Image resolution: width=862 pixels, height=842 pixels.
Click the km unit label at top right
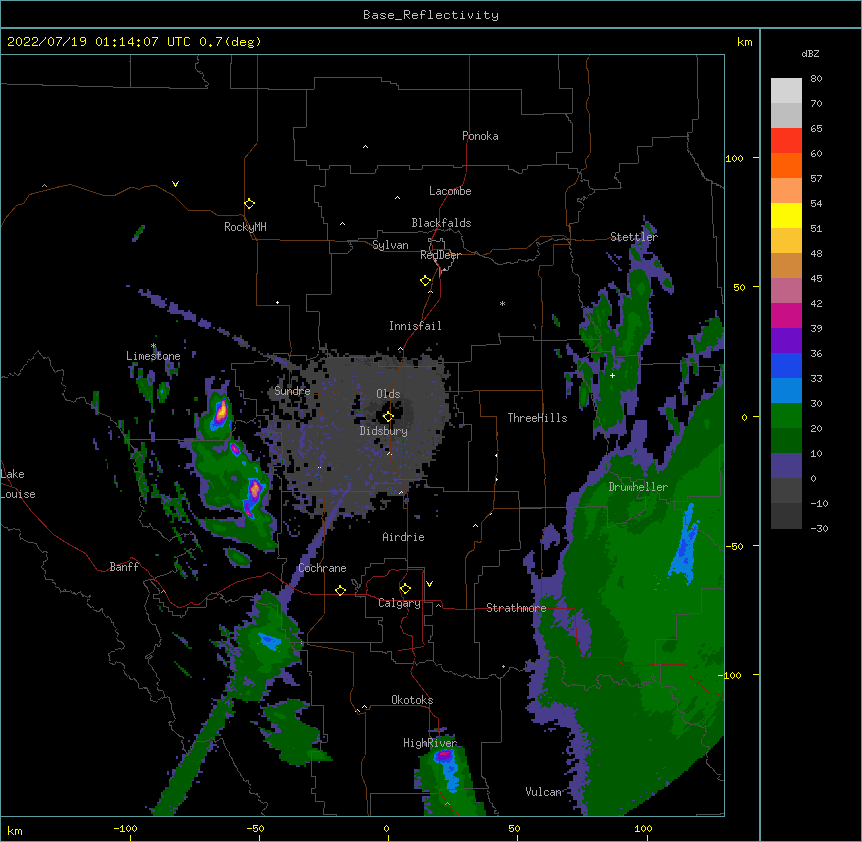pyautogui.click(x=744, y=42)
